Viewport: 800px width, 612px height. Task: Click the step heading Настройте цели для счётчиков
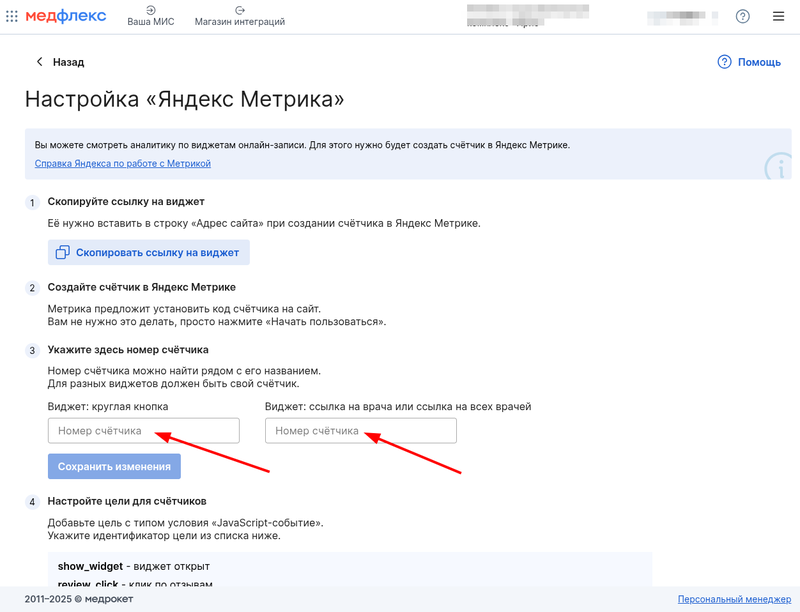[x=127, y=502]
